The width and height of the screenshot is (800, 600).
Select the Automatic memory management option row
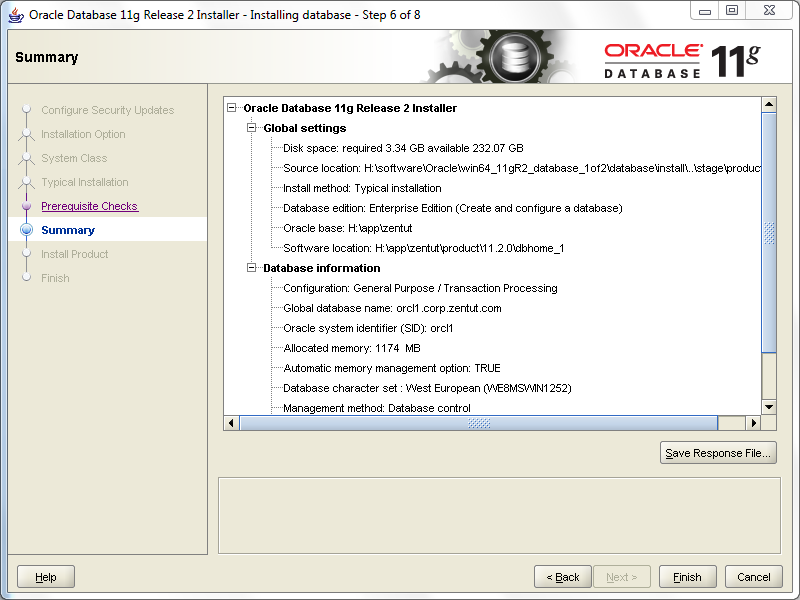(x=392, y=368)
